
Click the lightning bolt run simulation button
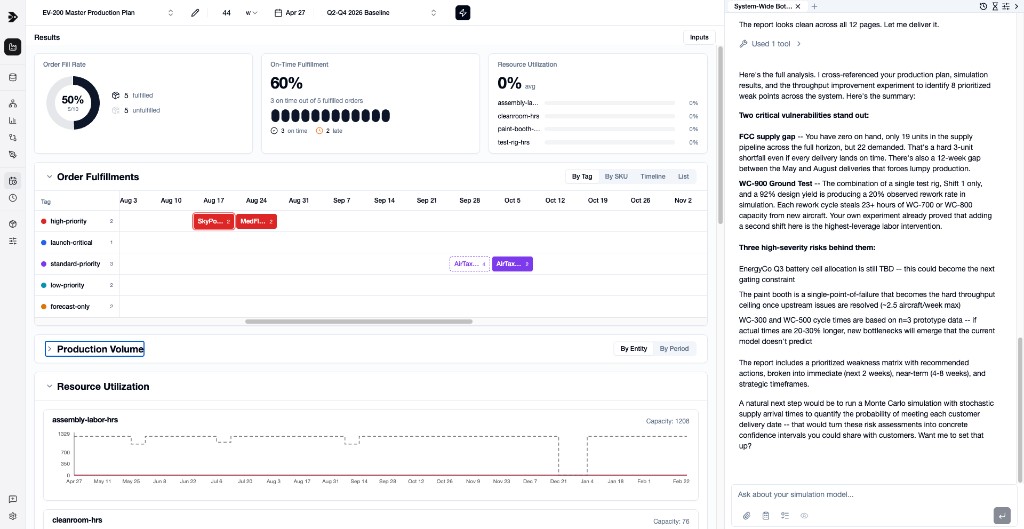[x=463, y=13]
